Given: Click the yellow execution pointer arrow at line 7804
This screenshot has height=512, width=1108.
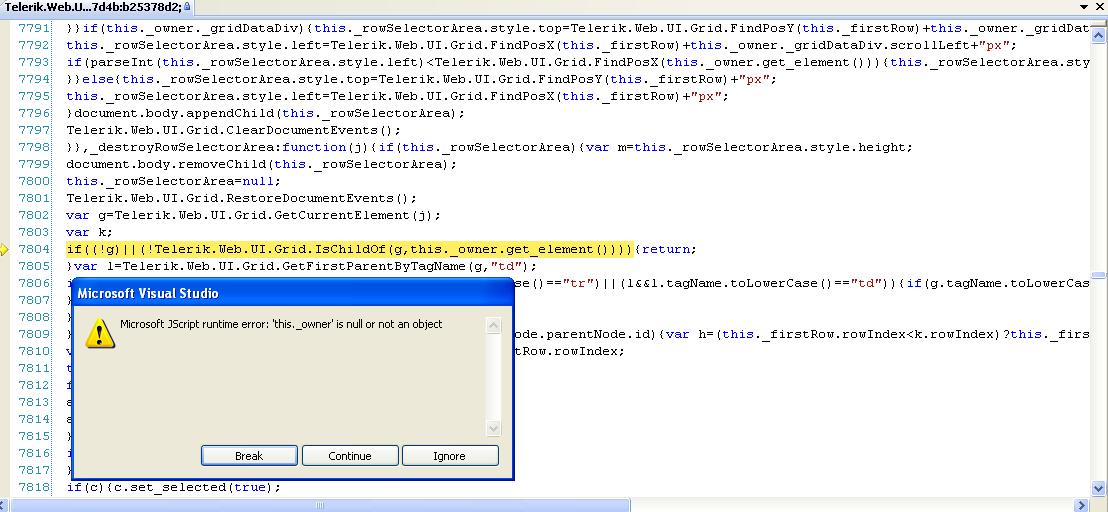Looking at the screenshot, I should pos(4,249).
